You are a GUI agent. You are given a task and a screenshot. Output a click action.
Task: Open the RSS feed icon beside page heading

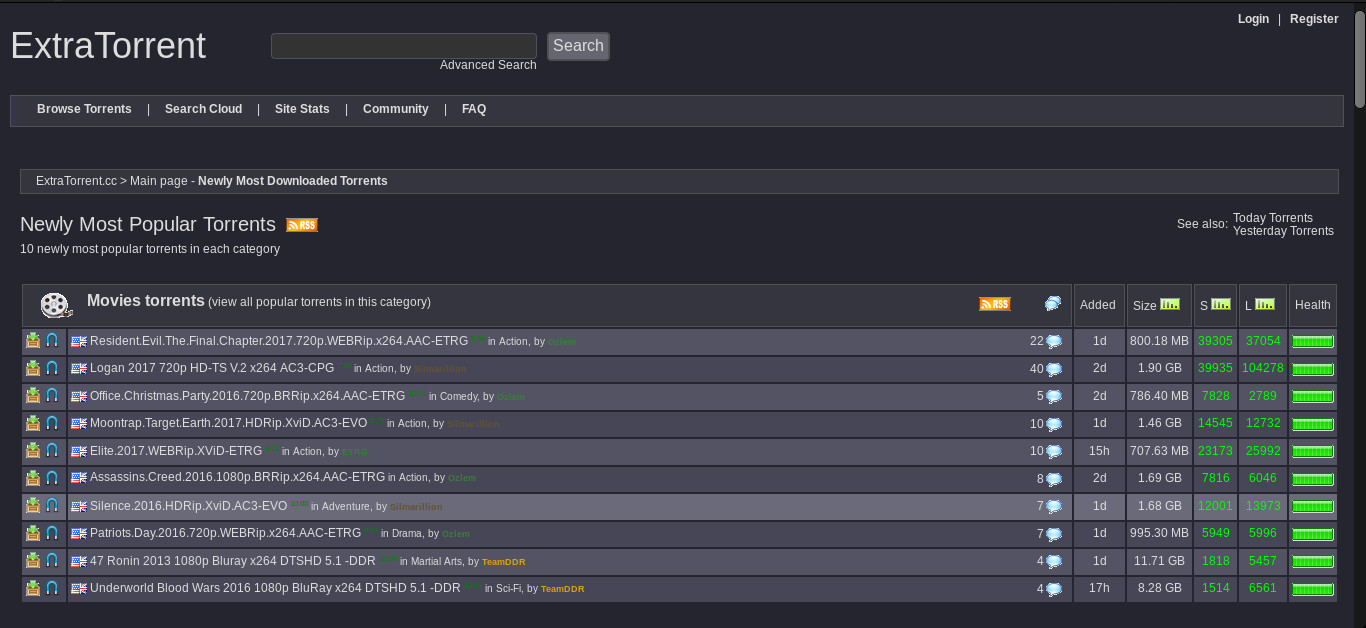pyautogui.click(x=301, y=225)
